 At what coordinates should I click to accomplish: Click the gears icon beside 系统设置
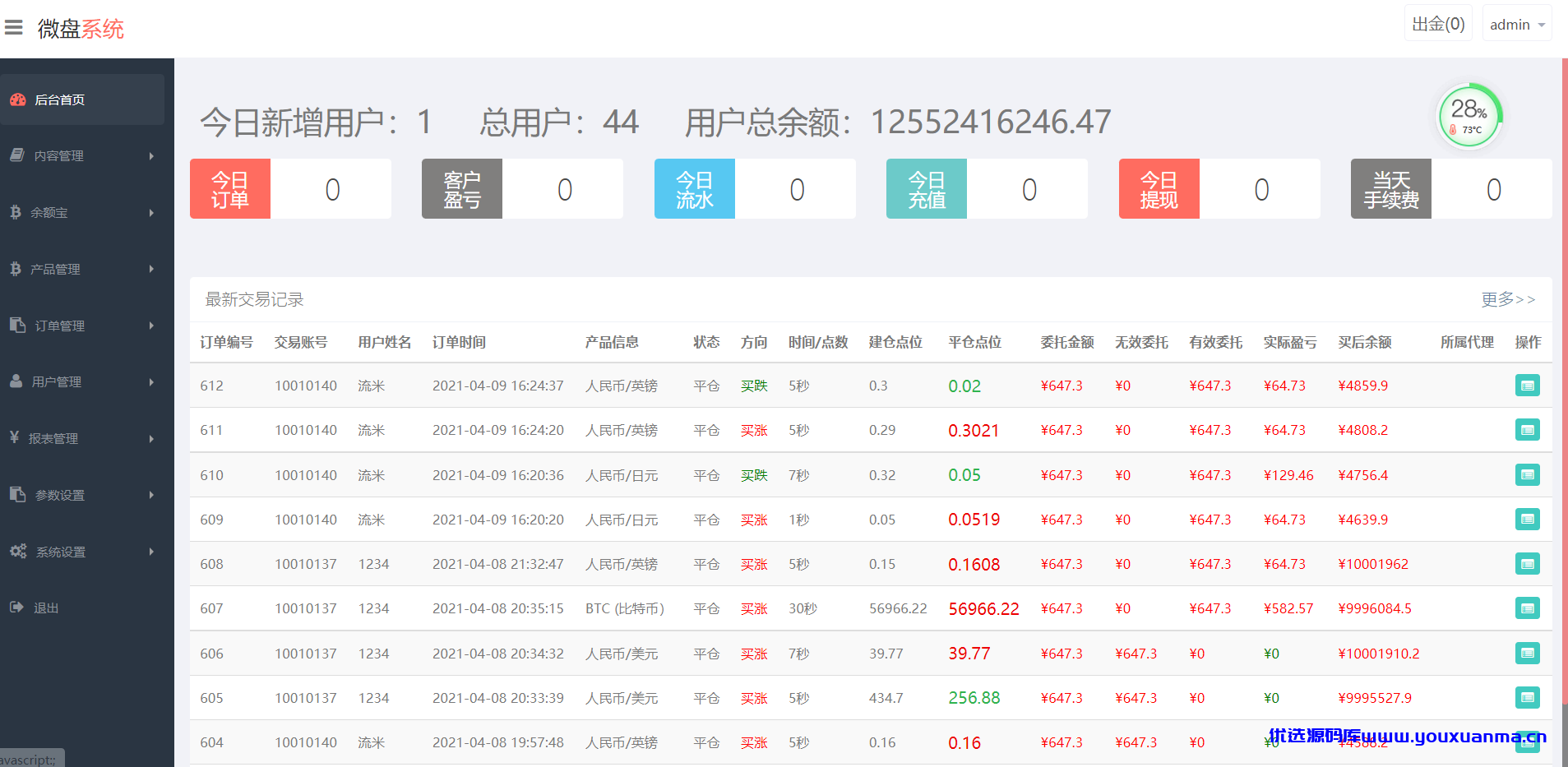point(18,551)
